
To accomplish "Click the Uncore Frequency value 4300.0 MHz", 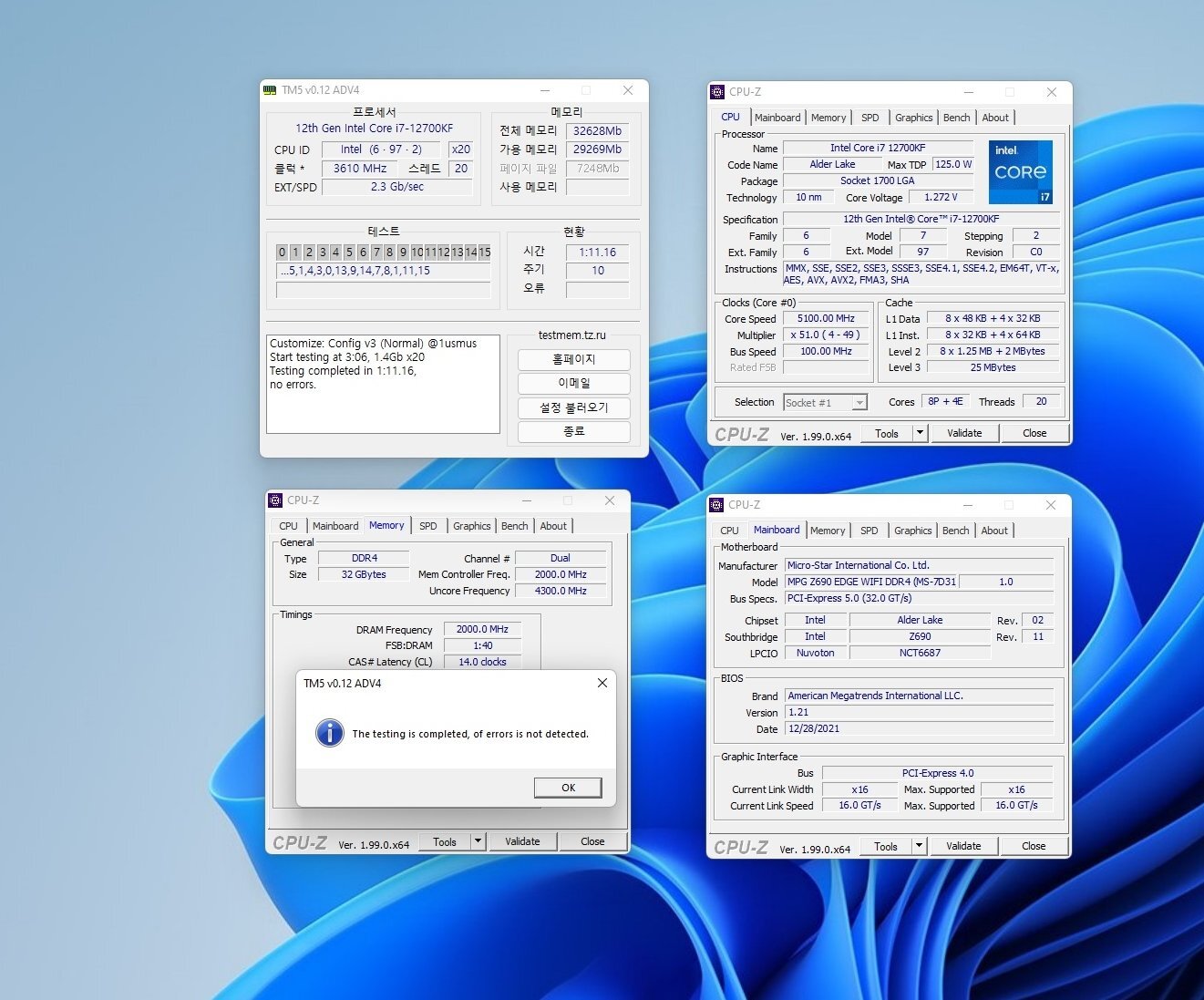I will [561, 591].
